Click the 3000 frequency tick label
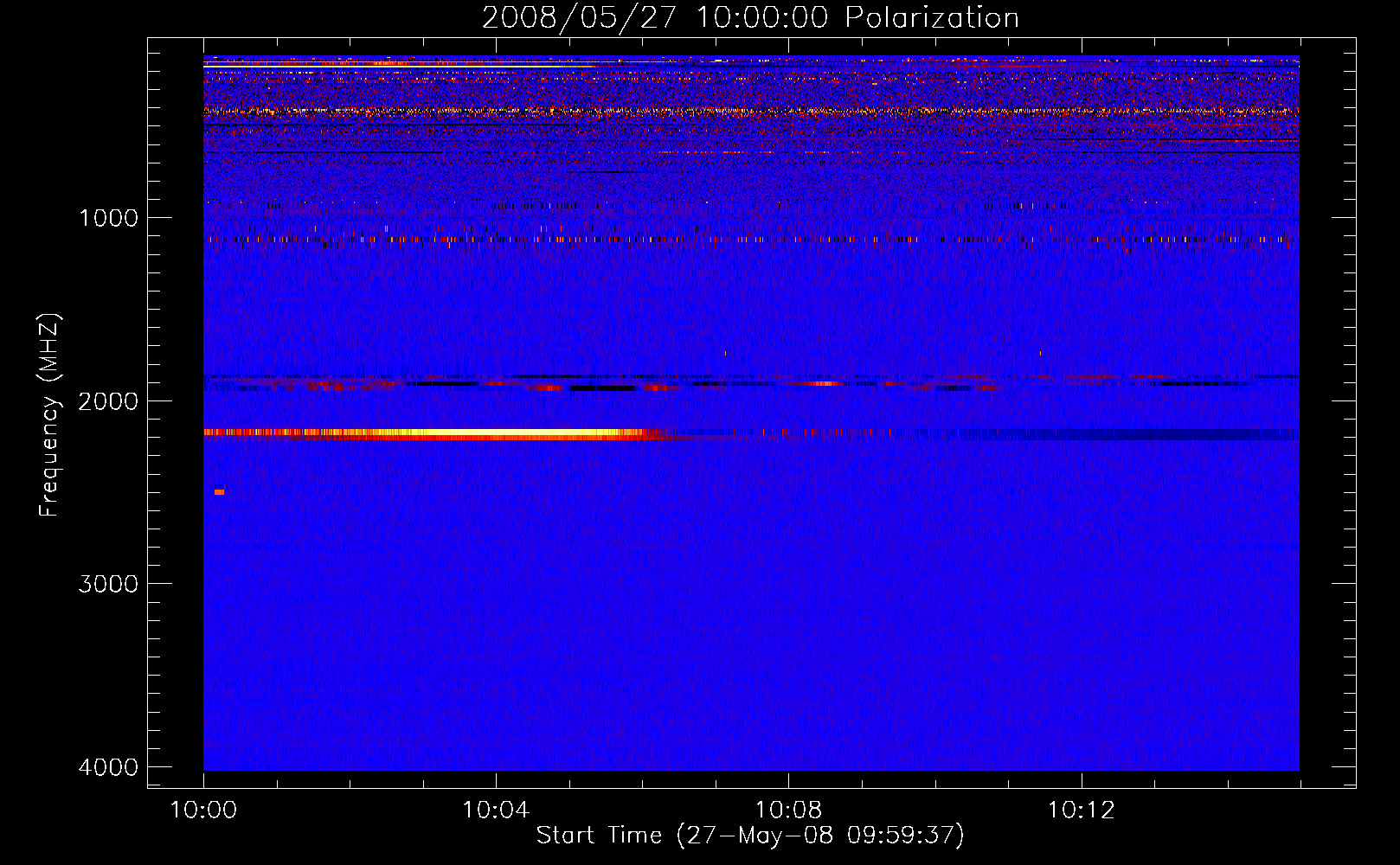1400x865 pixels. click(108, 584)
